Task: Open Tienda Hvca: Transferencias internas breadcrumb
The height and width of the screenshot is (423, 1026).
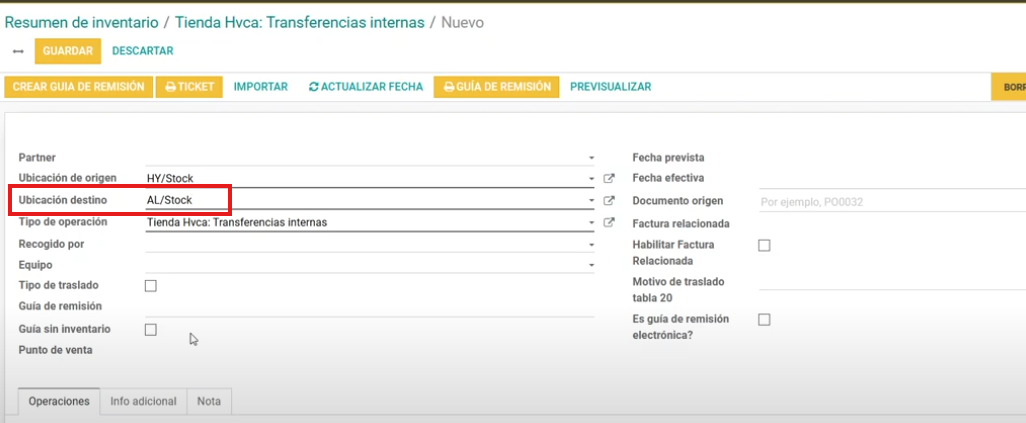Action: (300, 23)
